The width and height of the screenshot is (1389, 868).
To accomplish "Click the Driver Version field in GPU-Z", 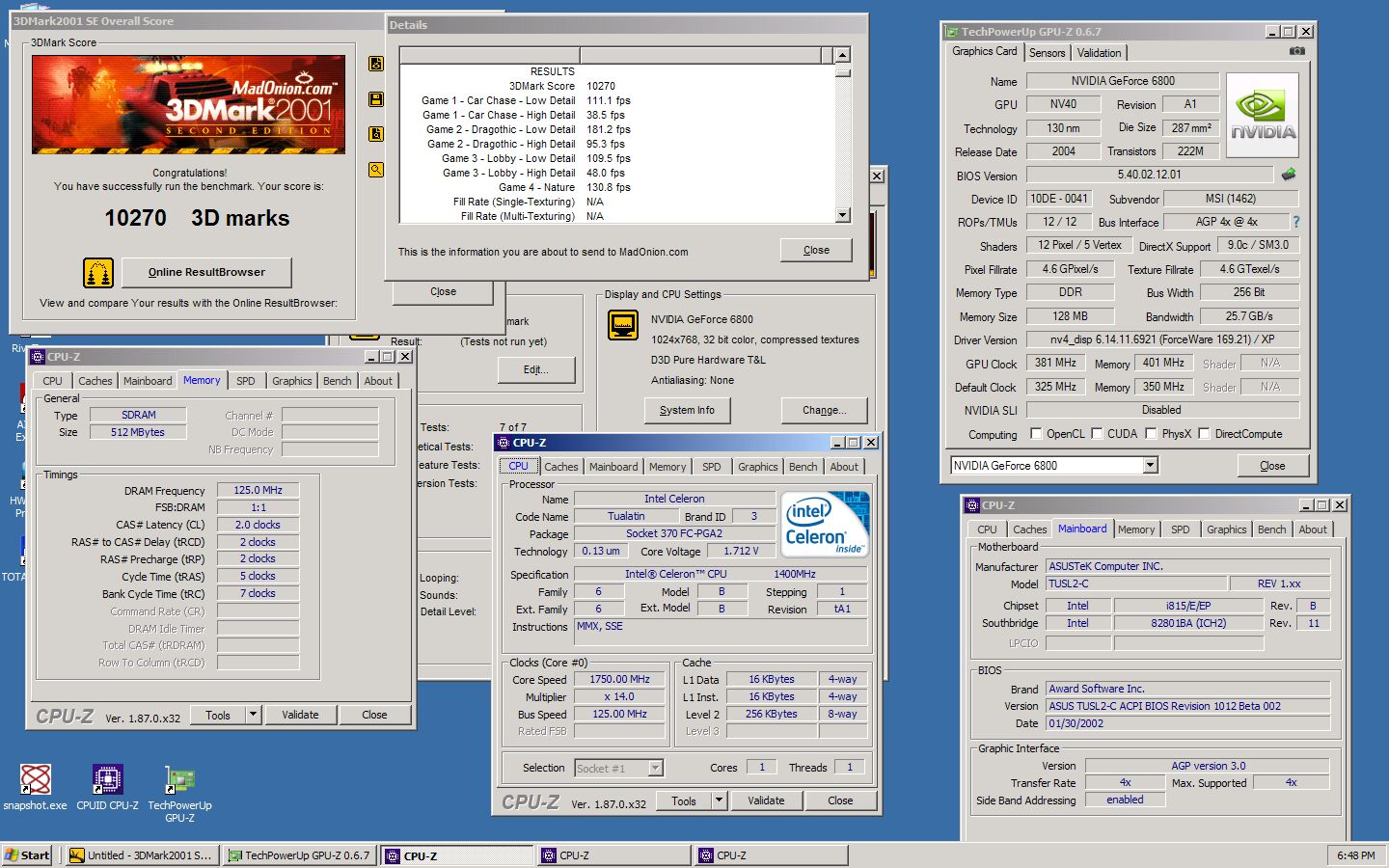I will coord(1162,339).
